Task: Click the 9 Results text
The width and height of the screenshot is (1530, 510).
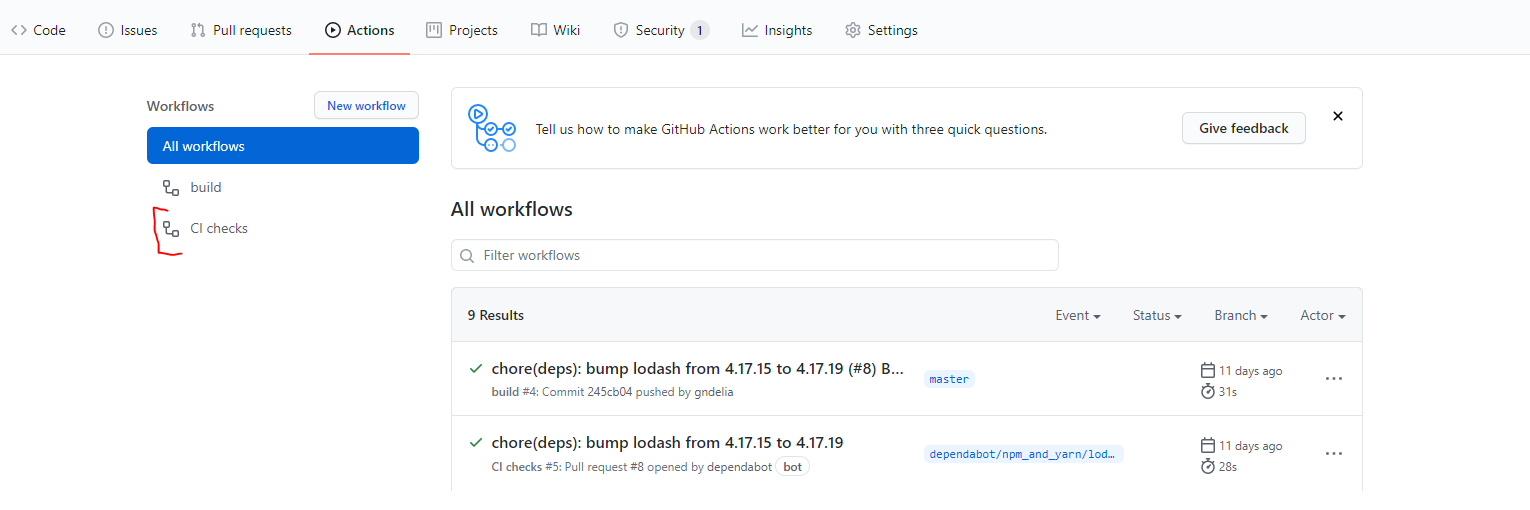Action: tap(496, 315)
